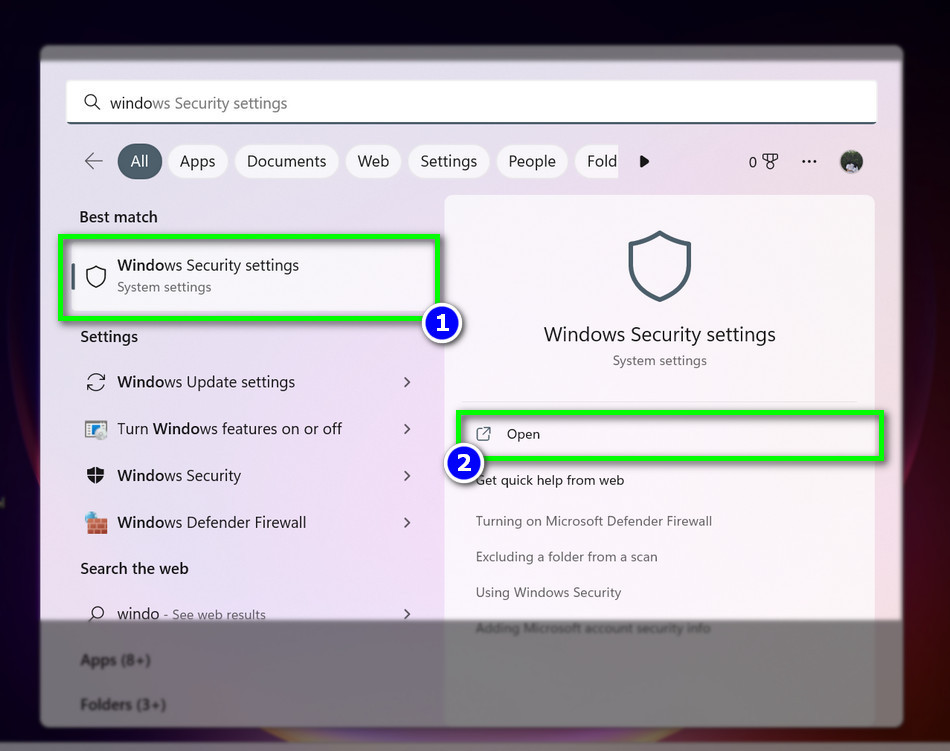The image size is (950, 751).
Task: Open 'Excluding a folder from a scan' link
Action: click(x=566, y=557)
